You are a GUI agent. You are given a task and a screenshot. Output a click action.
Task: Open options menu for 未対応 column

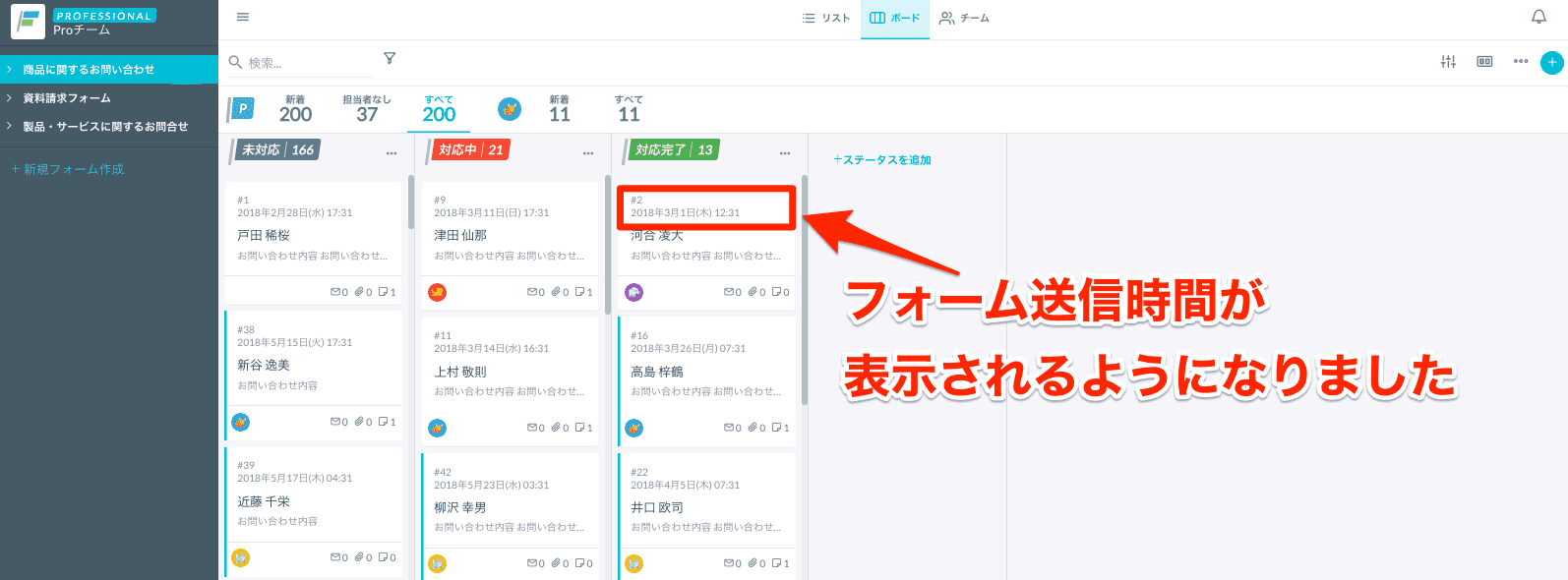392,153
